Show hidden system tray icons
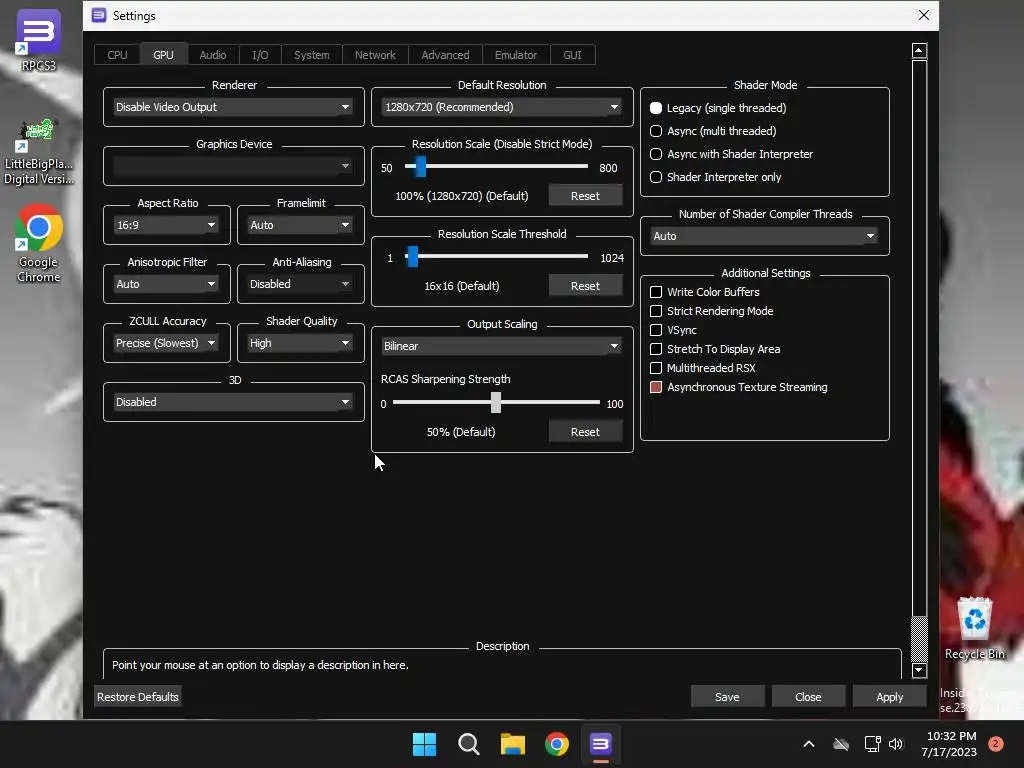The image size is (1024, 768). coord(808,744)
